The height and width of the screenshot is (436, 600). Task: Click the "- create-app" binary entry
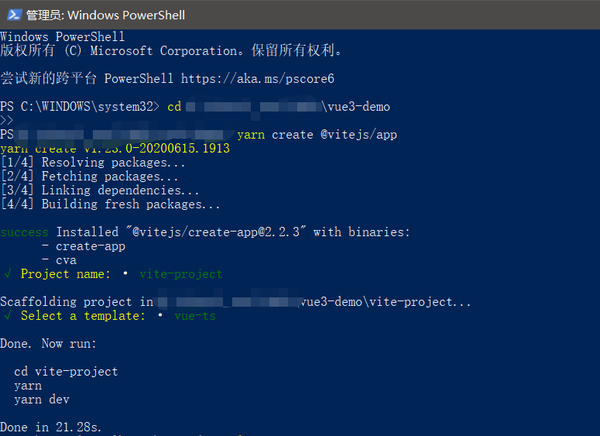[81, 246]
